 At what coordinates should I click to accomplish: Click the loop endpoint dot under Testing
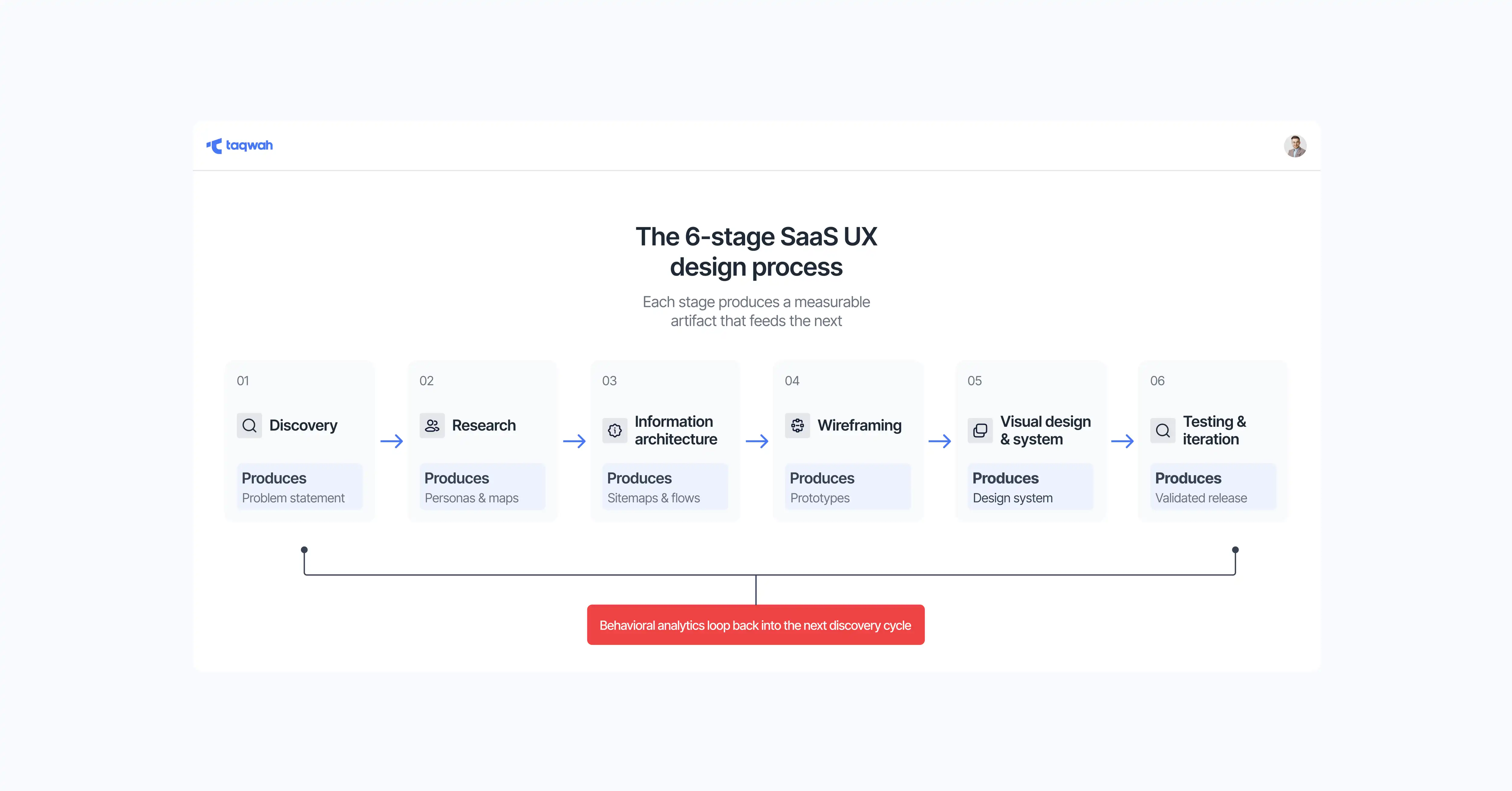pyautogui.click(x=1236, y=550)
